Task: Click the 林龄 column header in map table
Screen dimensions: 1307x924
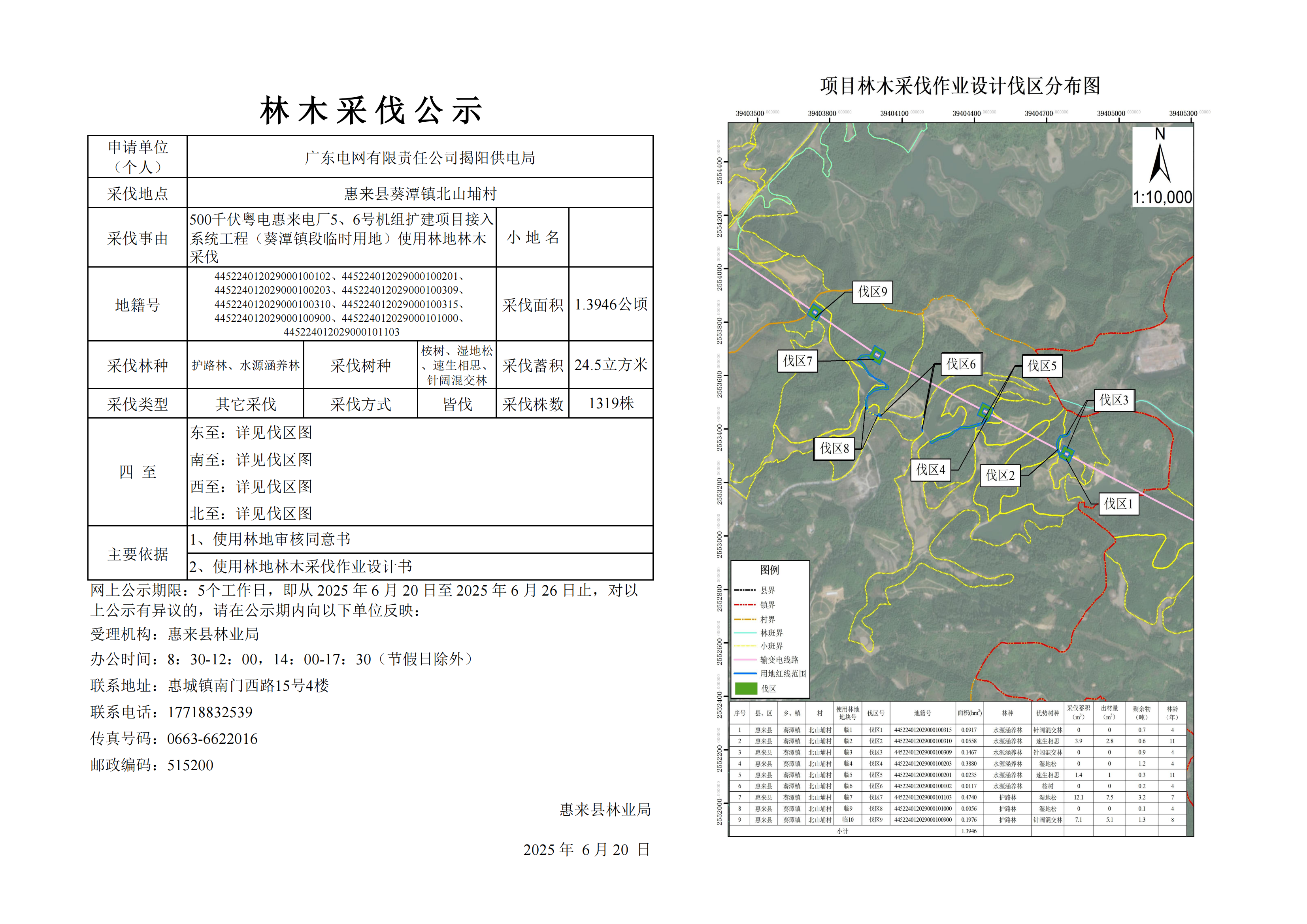Action: click(x=1172, y=713)
